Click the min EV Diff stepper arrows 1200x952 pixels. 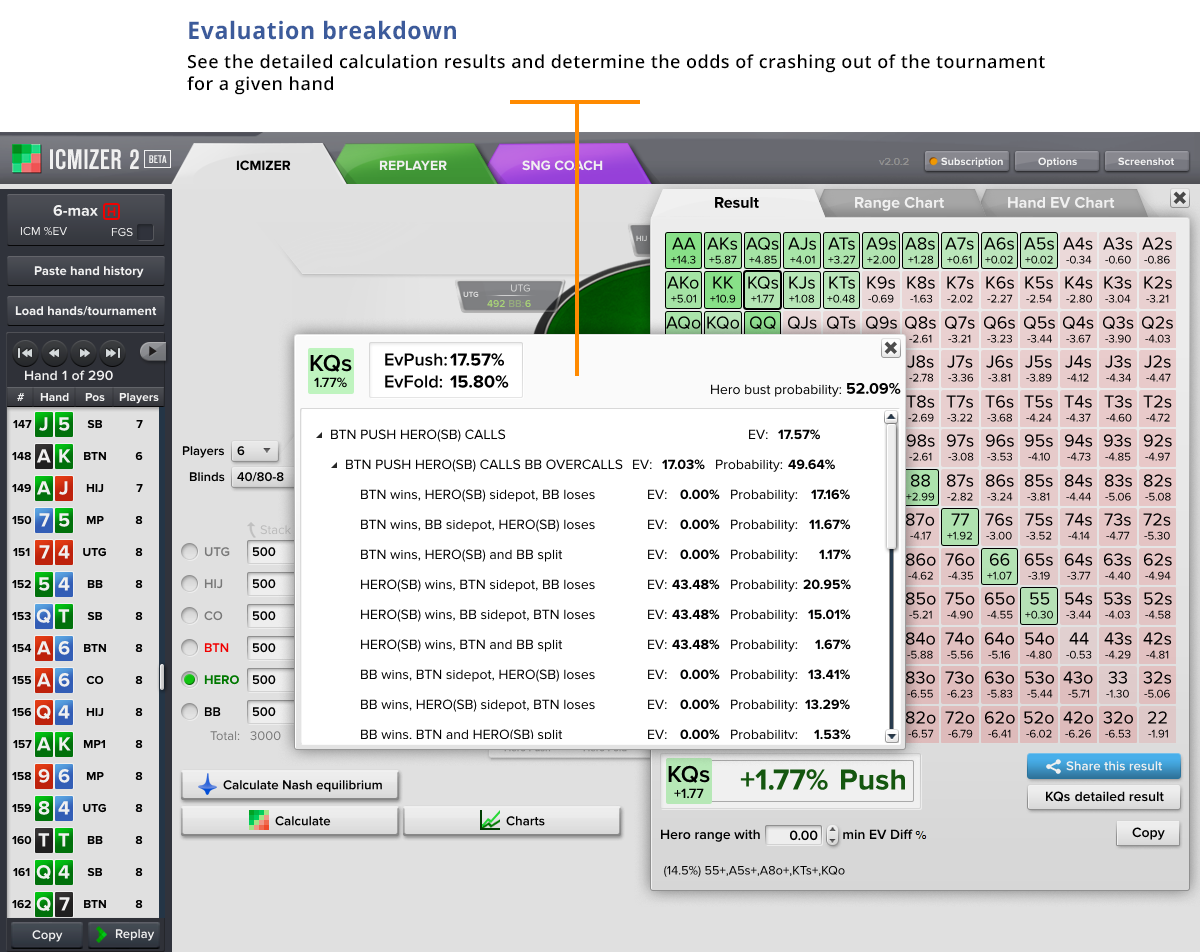tap(831, 835)
